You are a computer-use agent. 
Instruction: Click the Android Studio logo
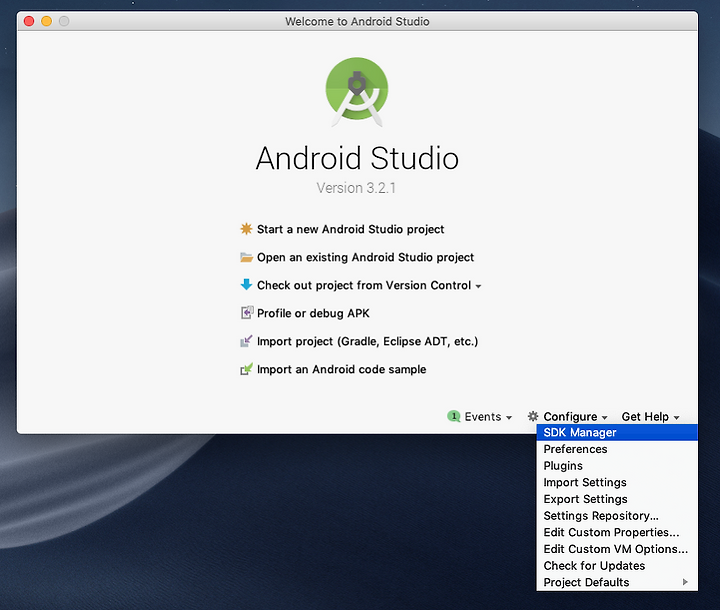click(357, 91)
